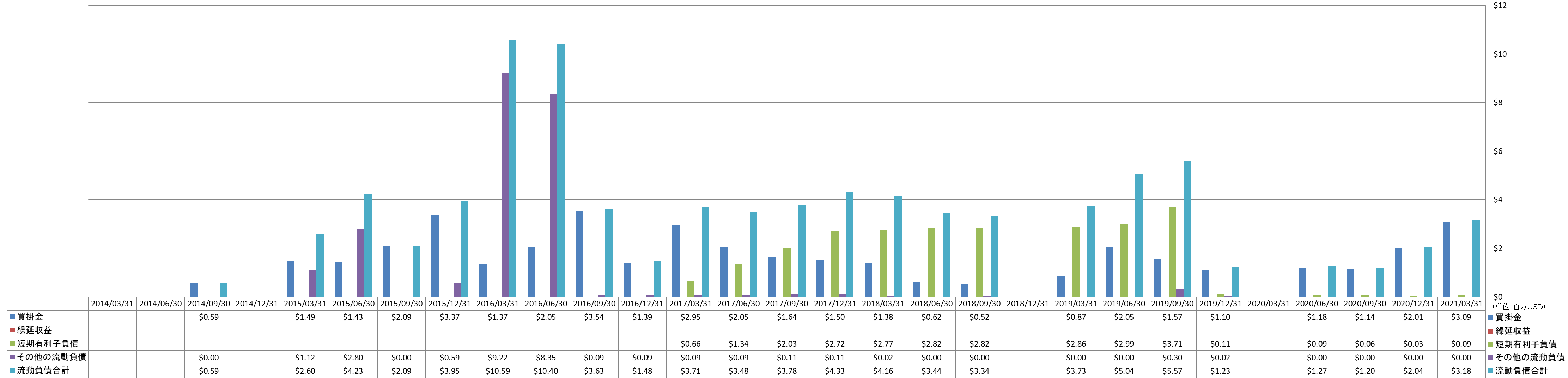Click the $10.59 total cell for 2016/03/31

[x=498, y=371]
